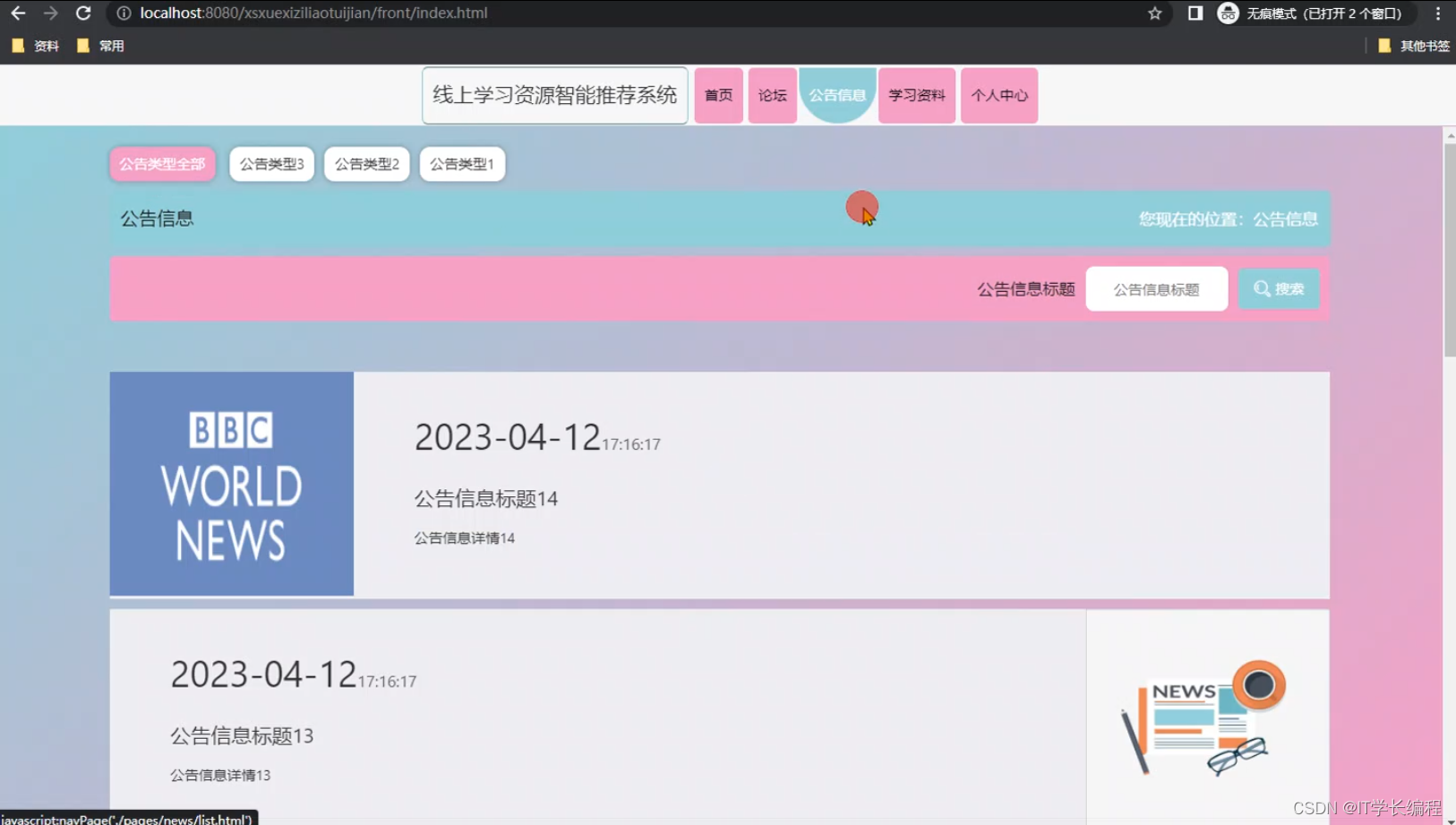
Task: Click the tab split icon near the toolbar
Action: pos(1195,13)
